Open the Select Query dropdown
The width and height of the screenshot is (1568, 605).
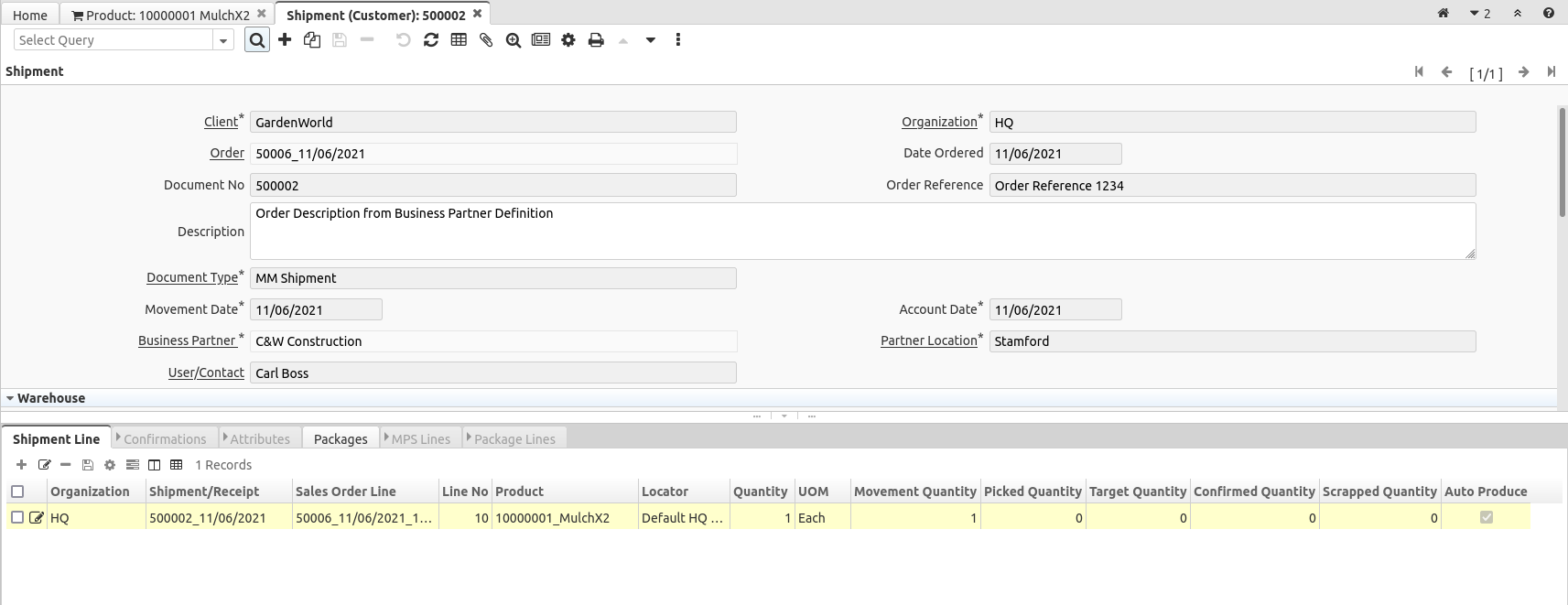pyautogui.click(x=222, y=40)
